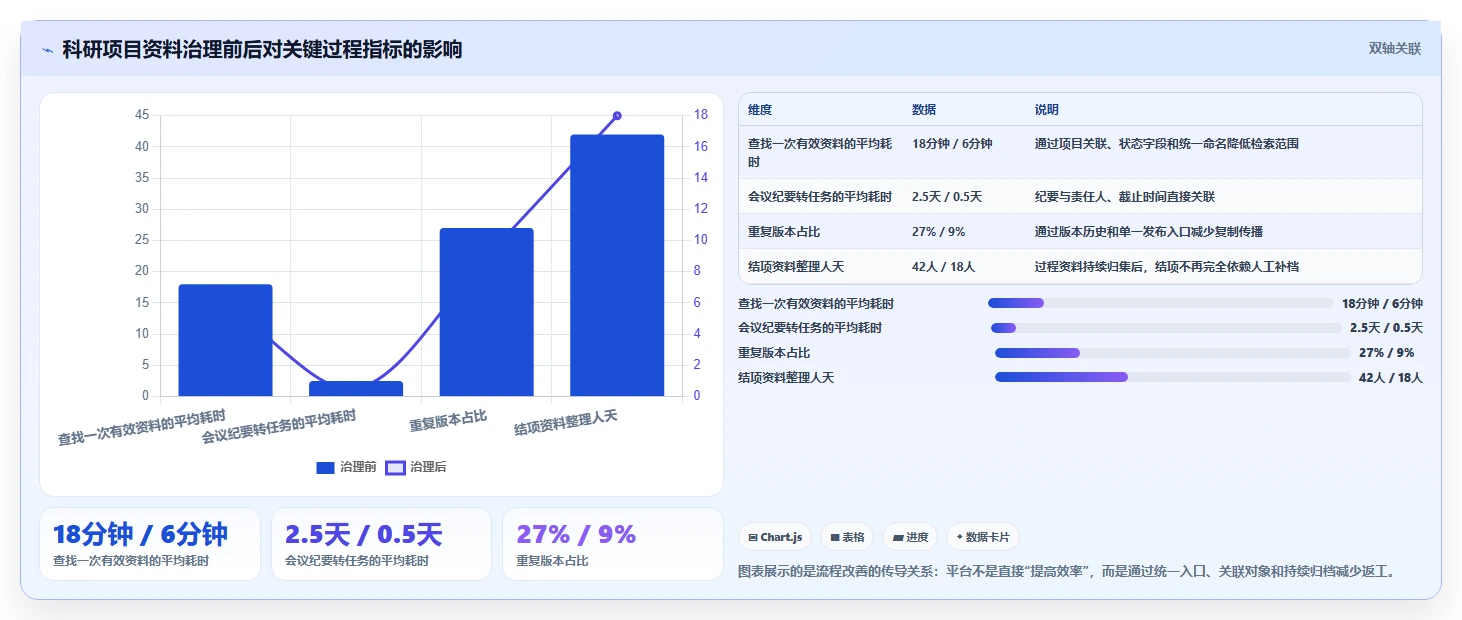
Task: Toggle the 治理后 legend item
Action: tap(416, 467)
